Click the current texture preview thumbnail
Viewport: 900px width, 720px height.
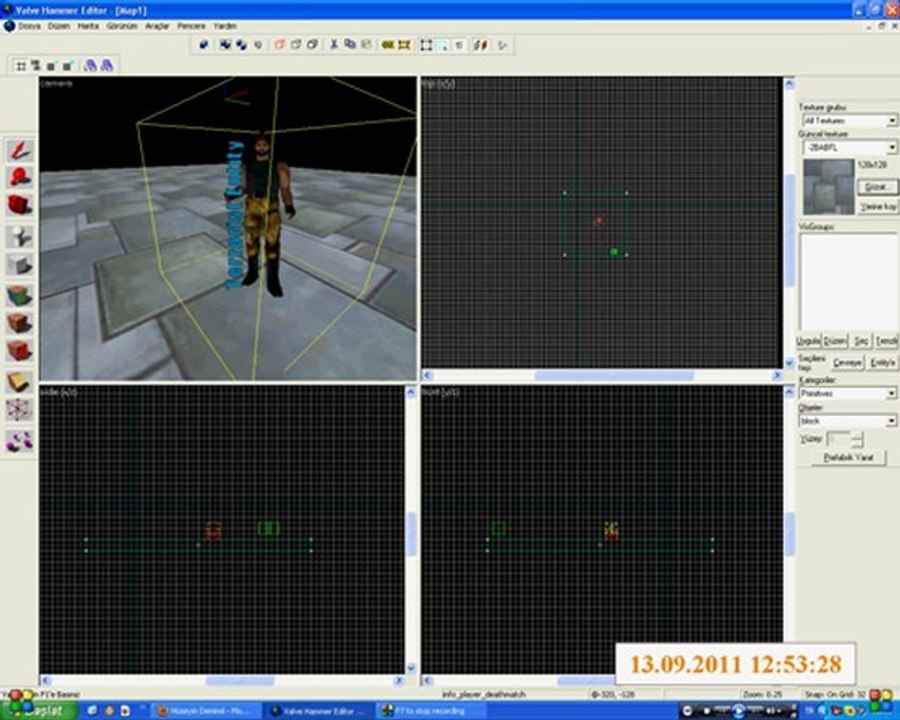[828, 187]
